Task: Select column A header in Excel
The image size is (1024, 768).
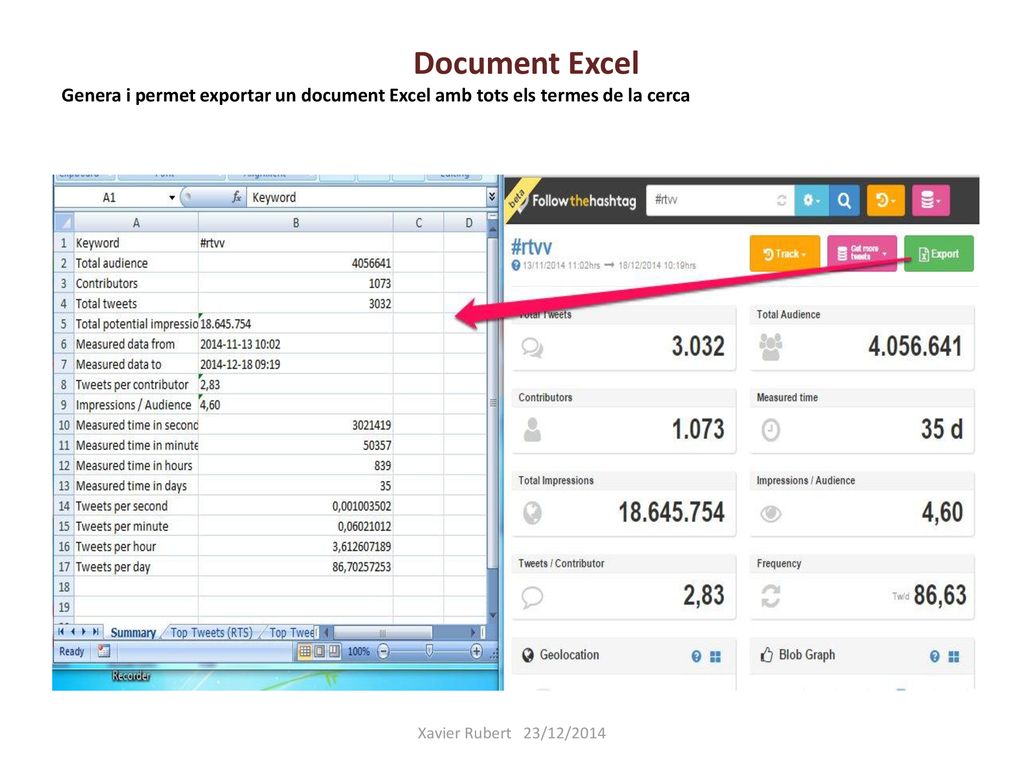Action: pos(136,223)
